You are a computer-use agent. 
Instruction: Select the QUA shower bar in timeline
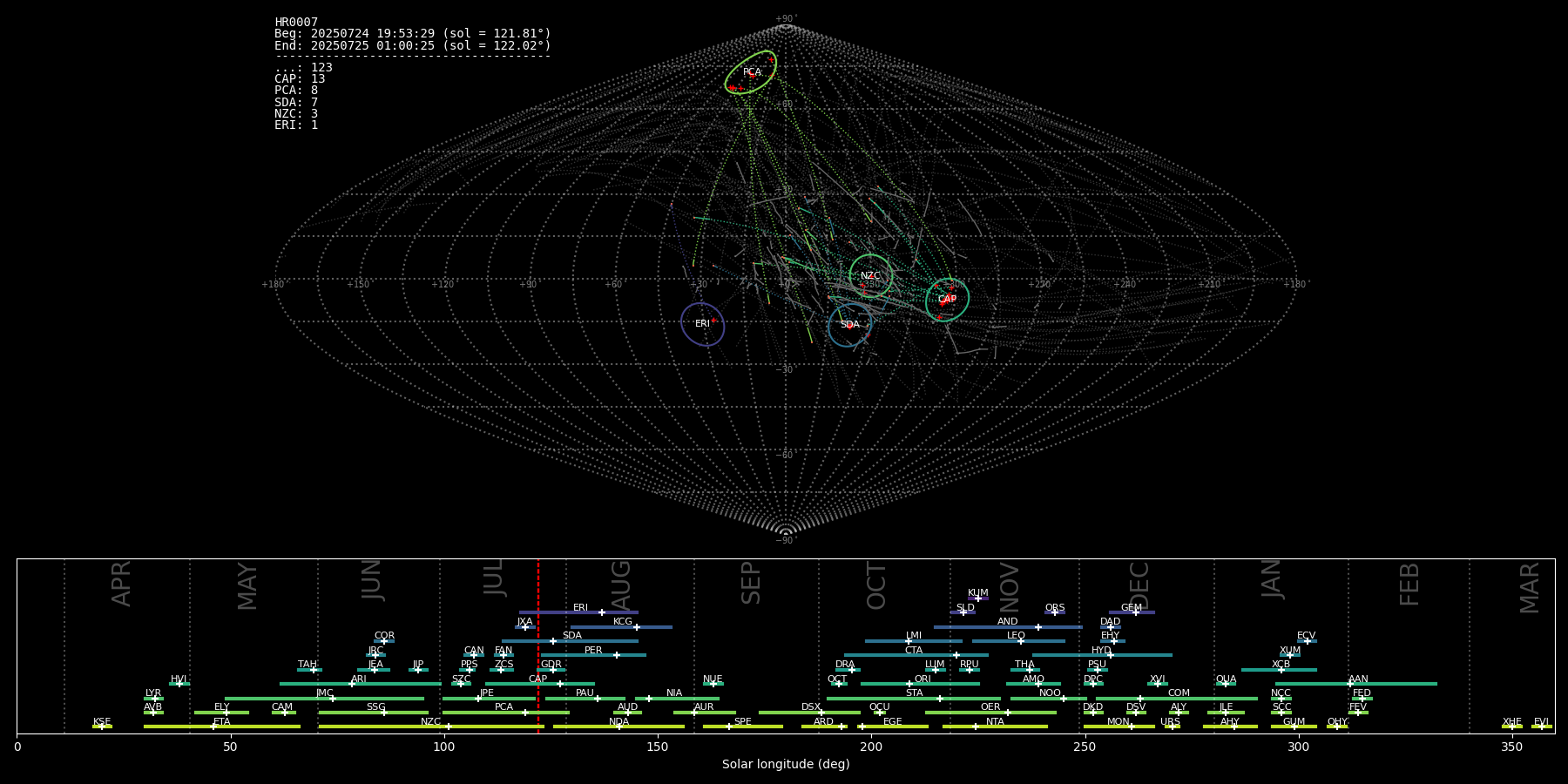tap(1226, 684)
